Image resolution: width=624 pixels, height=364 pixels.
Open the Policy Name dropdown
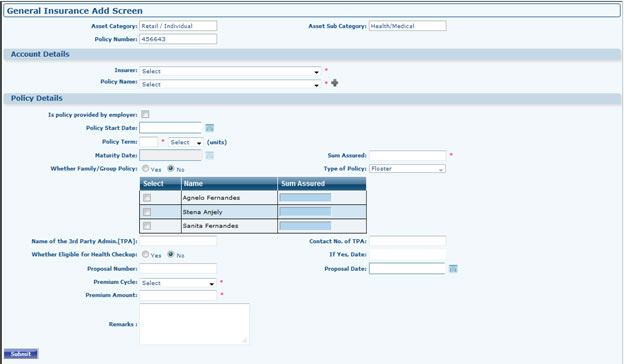pyautogui.click(x=230, y=84)
